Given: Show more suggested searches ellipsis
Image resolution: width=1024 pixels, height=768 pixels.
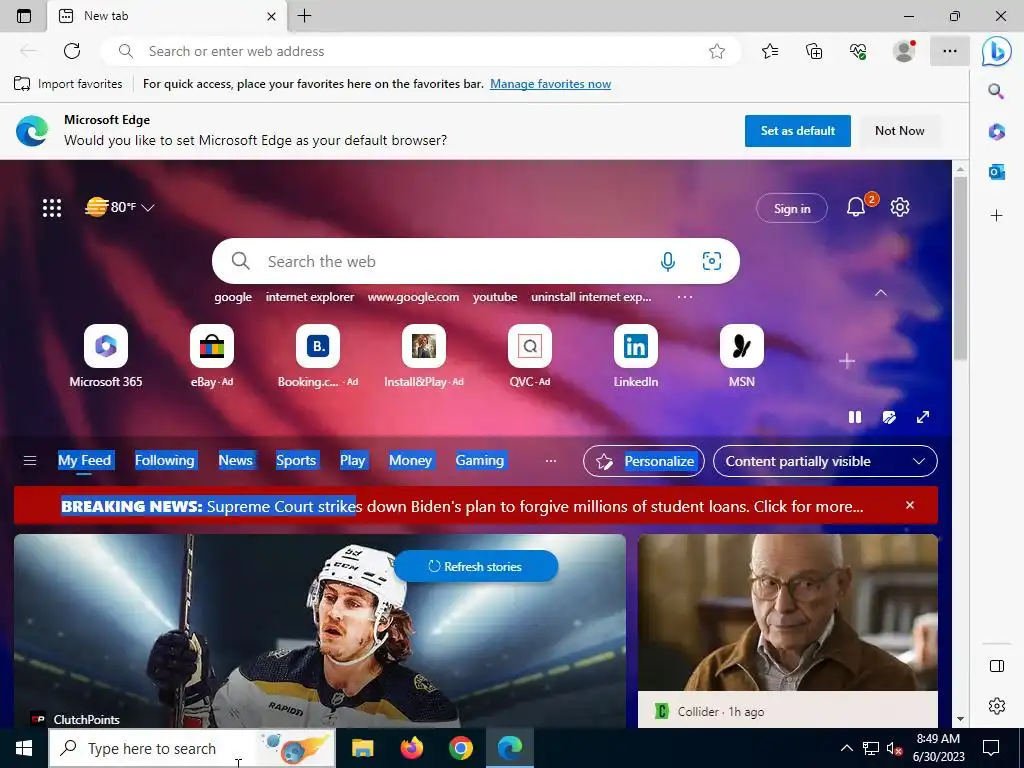Looking at the screenshot, I should coord(684,297).
